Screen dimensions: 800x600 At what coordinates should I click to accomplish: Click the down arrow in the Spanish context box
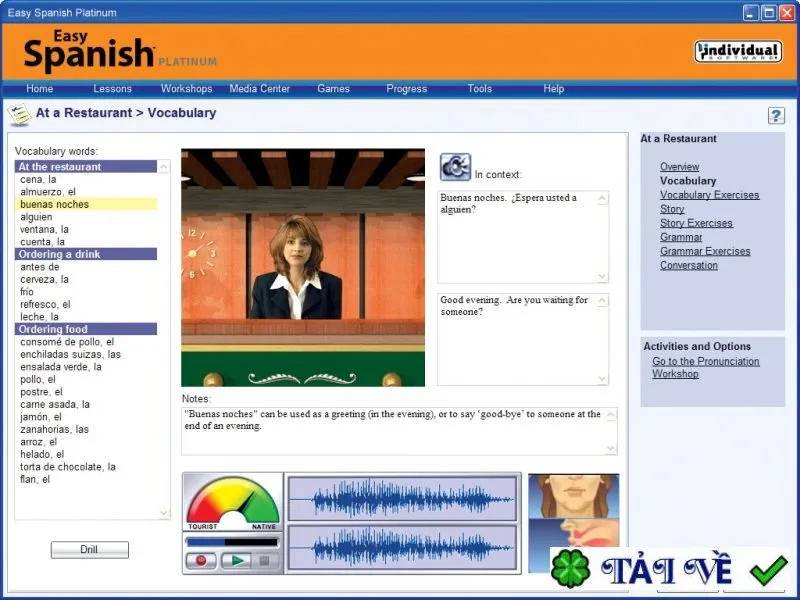point(602,276)
